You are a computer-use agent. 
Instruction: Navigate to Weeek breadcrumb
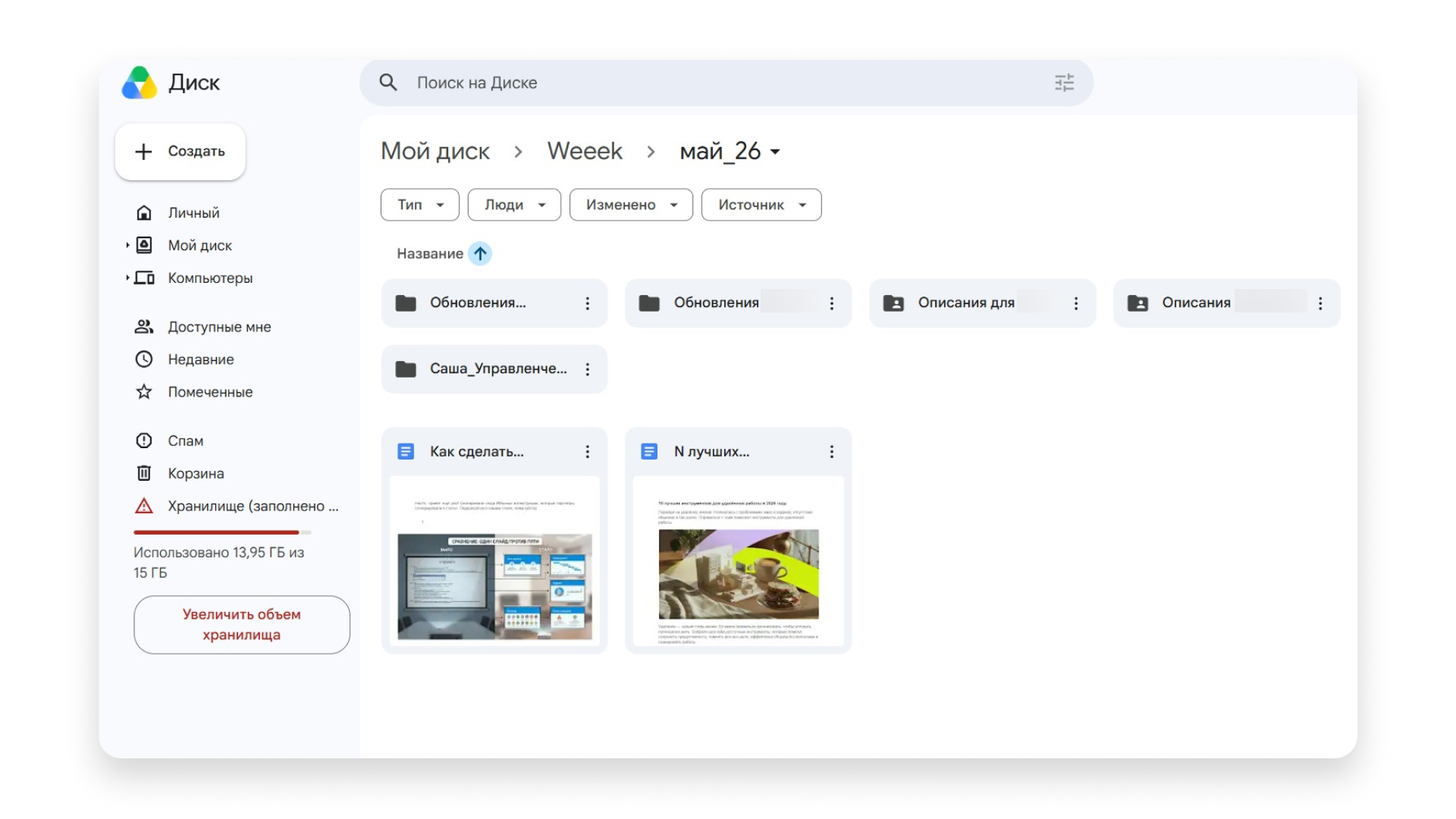pos(585,151)
